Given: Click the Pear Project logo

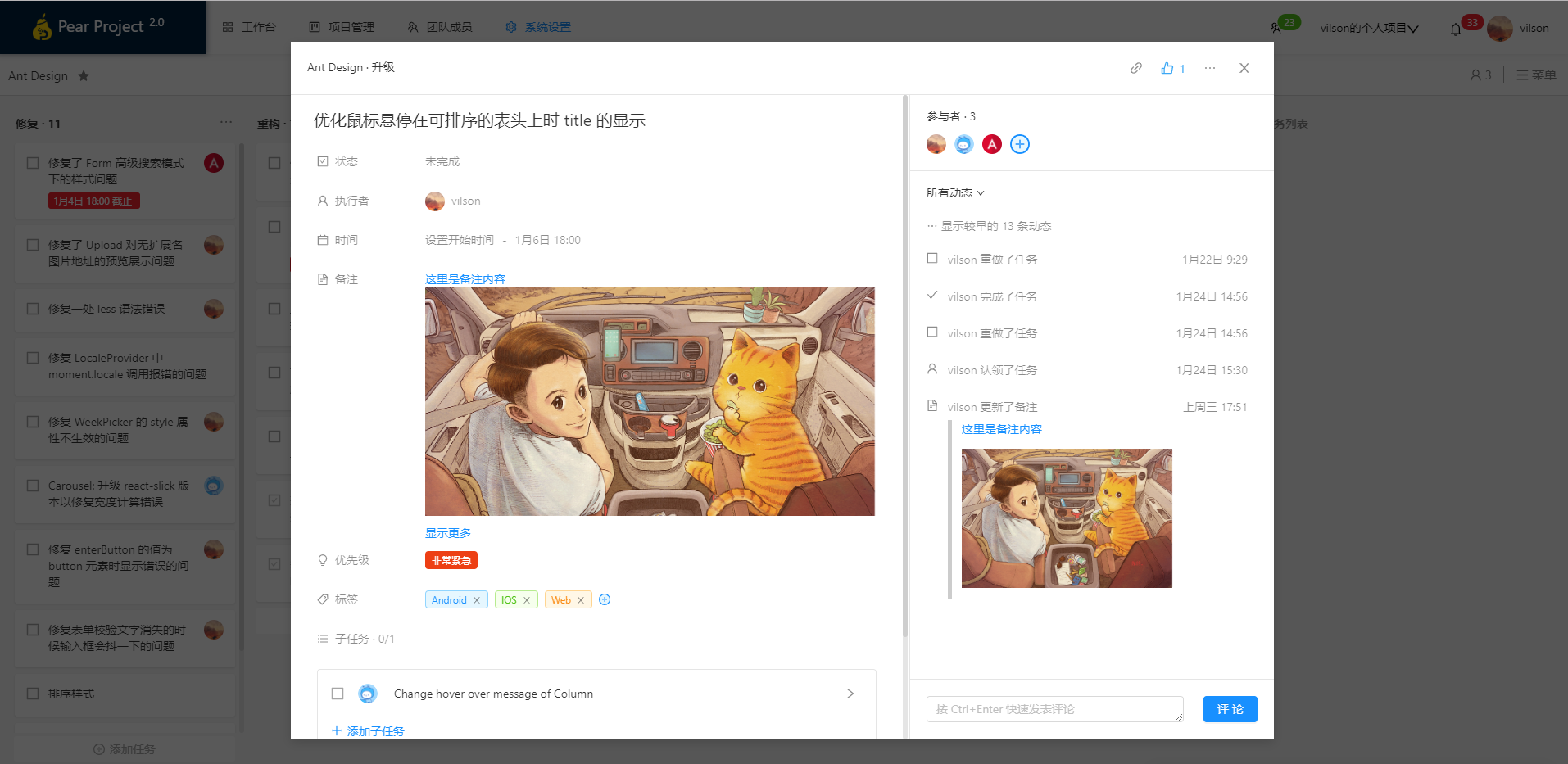Looking at the screenshot, I should (x=99, y=27).
